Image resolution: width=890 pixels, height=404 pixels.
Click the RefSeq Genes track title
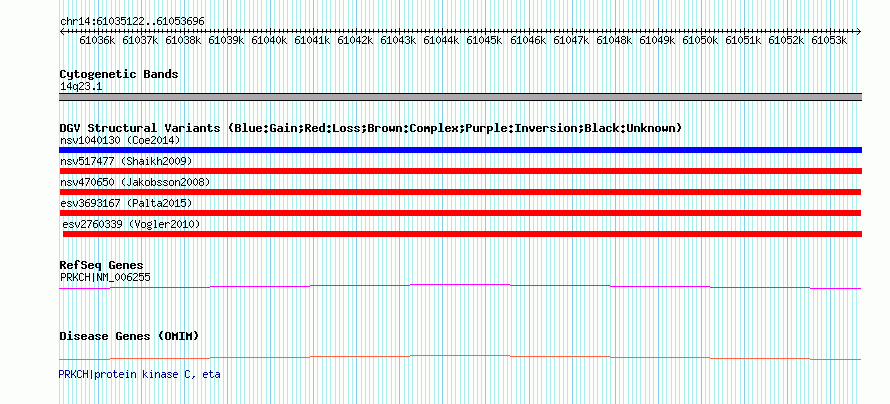click(102, 266)
